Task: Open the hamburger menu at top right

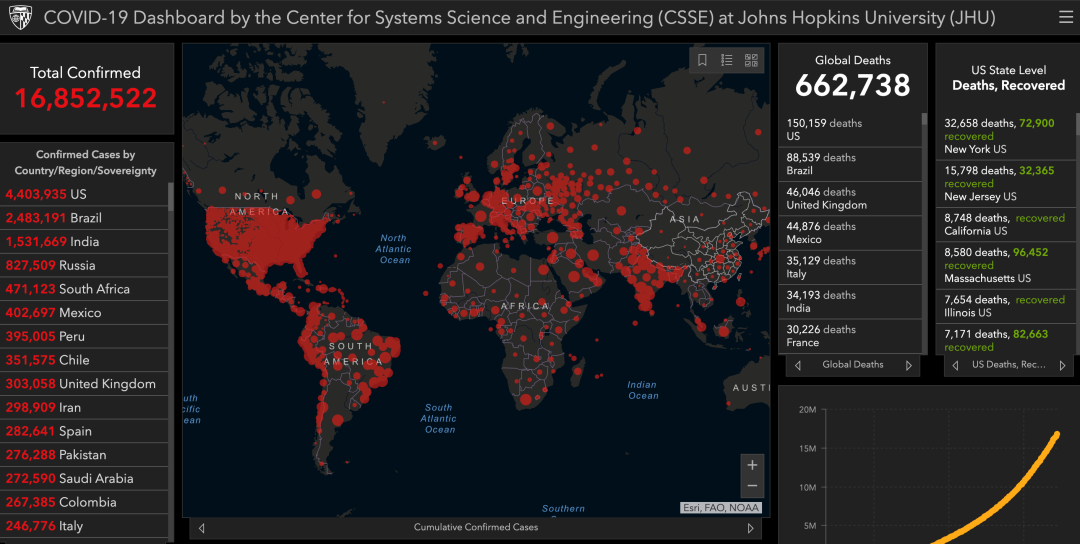Action: (x=1066, y=18)
